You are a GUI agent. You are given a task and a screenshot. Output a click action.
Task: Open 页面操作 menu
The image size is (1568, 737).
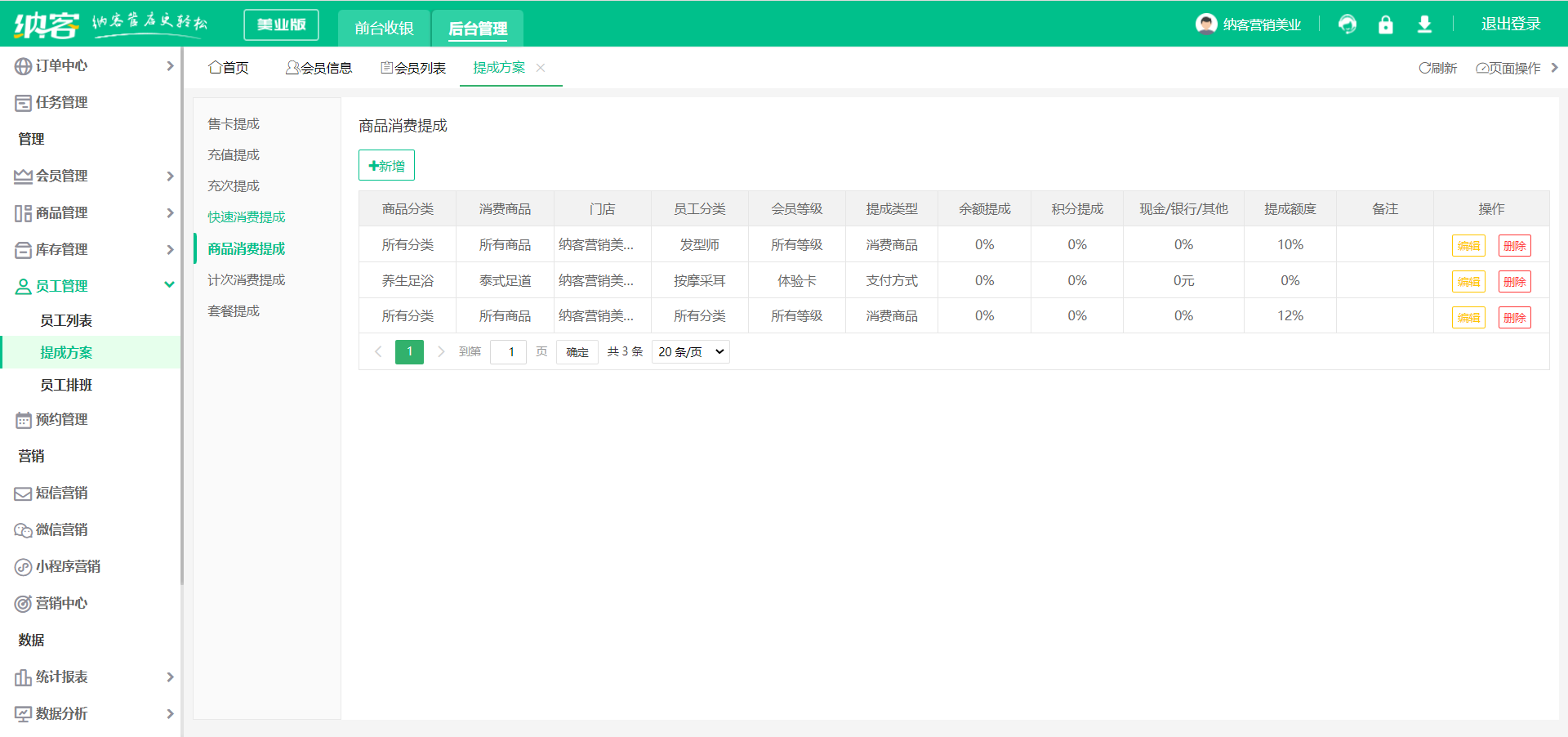[x=1508, y=68]
